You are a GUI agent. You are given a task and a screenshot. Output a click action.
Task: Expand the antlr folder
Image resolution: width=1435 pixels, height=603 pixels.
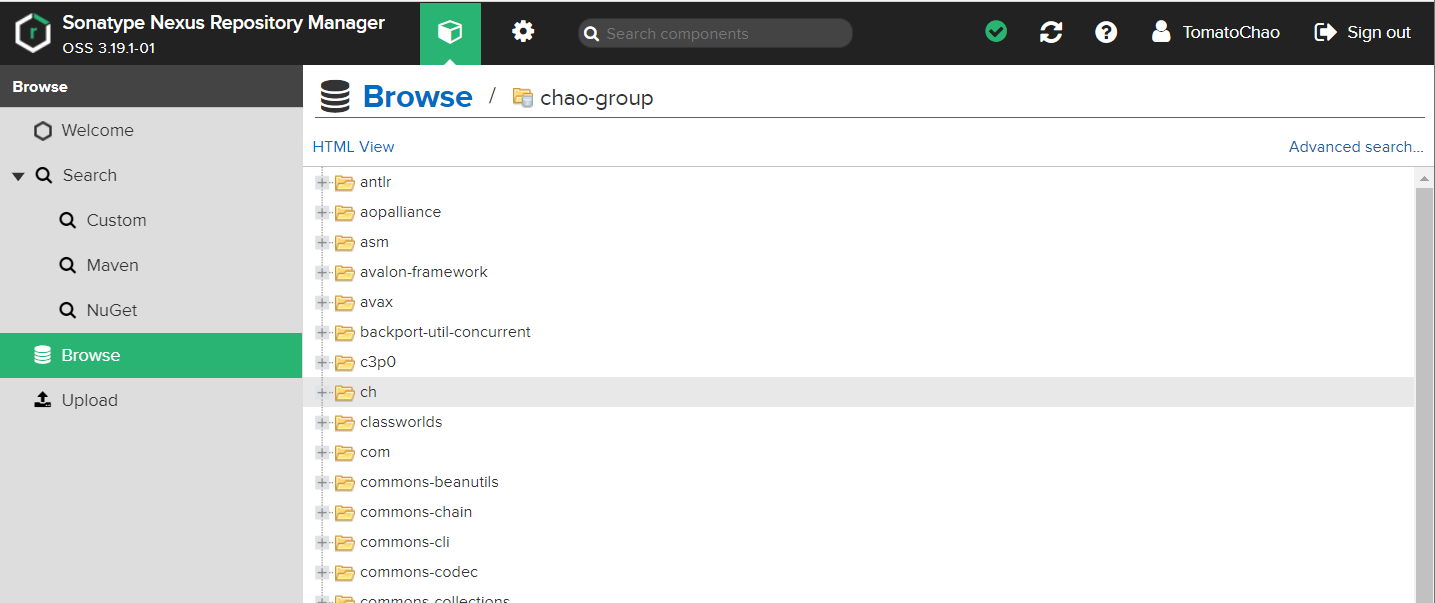322,181
